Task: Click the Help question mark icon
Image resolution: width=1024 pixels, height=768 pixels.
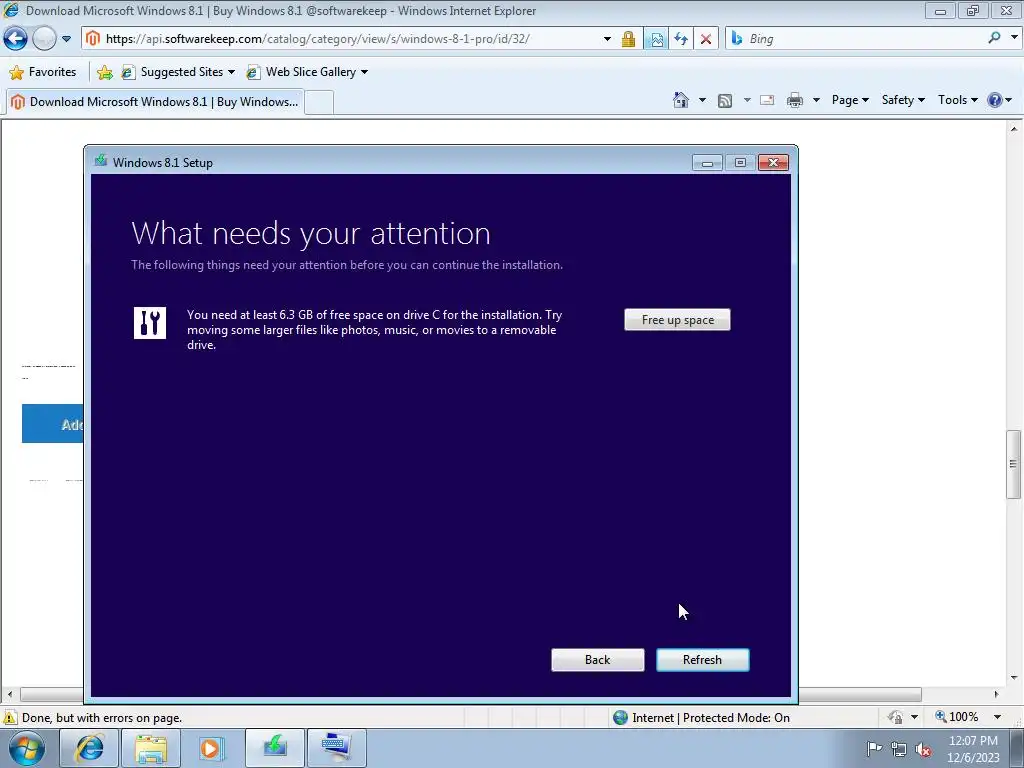Action: coord(995,100)
